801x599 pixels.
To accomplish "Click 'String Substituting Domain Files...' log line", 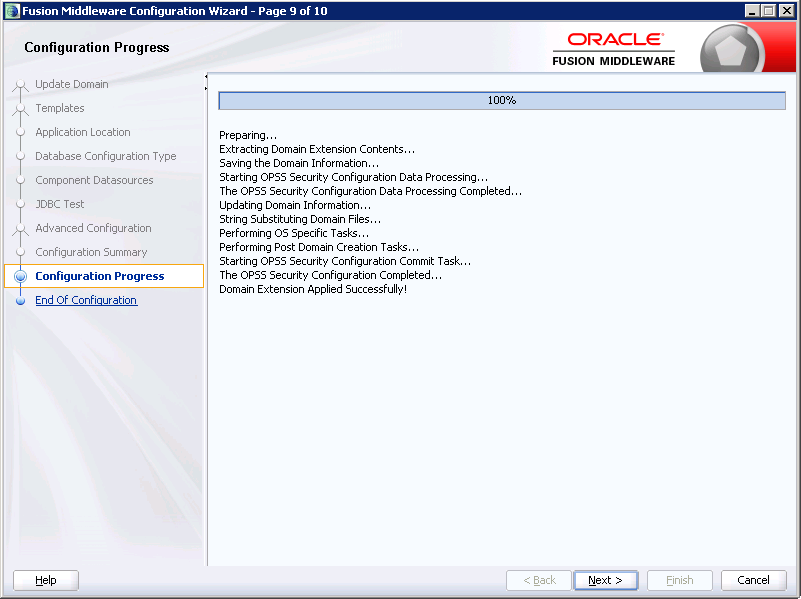I will [x=300, y=219].
